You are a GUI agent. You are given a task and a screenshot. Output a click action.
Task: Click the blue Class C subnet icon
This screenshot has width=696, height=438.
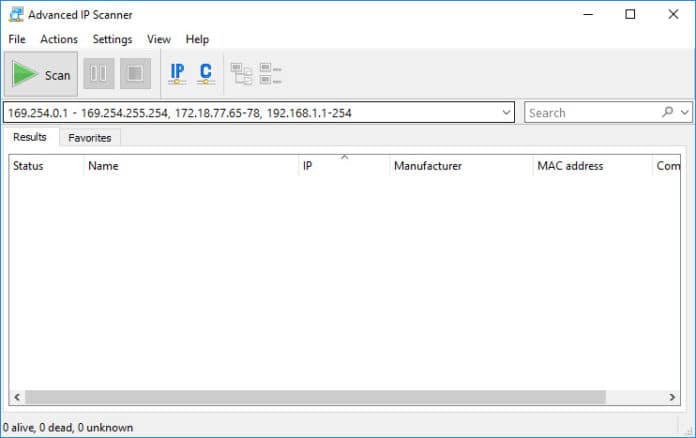point(206,74)
